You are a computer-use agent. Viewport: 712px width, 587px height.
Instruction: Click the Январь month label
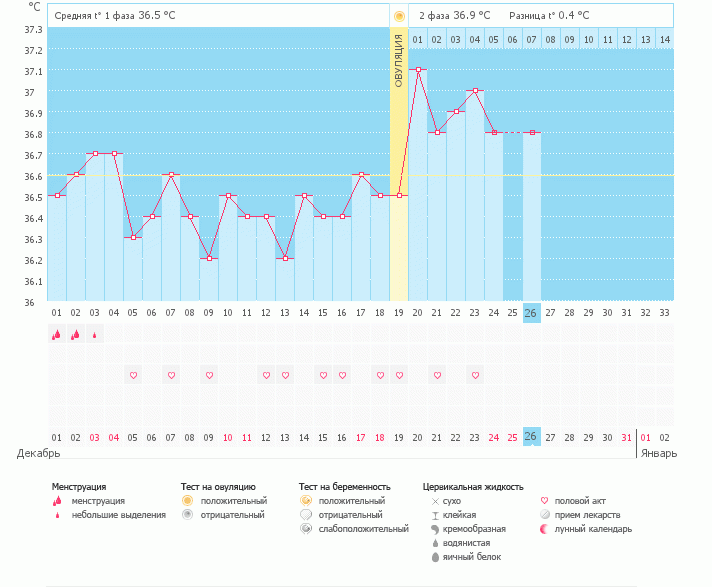click(658, 453)
